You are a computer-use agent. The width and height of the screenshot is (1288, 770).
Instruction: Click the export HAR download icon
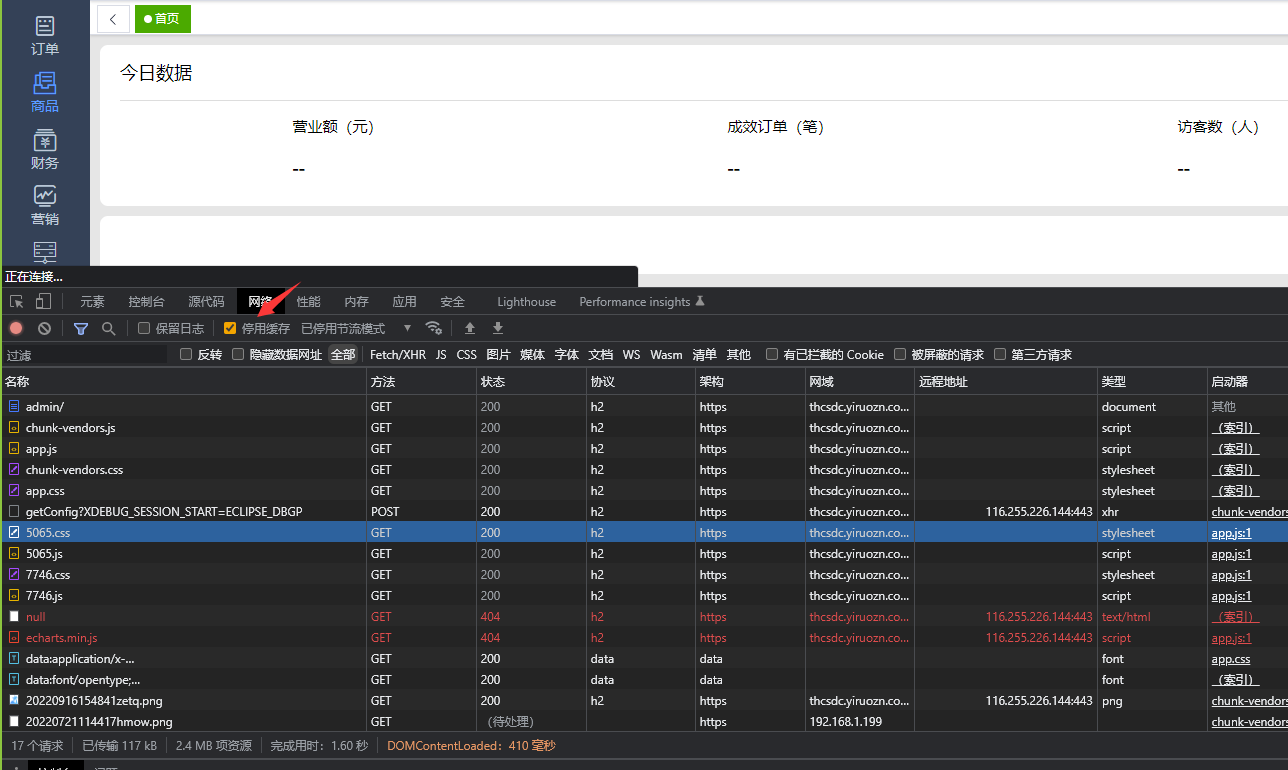[x=498, y=328]
